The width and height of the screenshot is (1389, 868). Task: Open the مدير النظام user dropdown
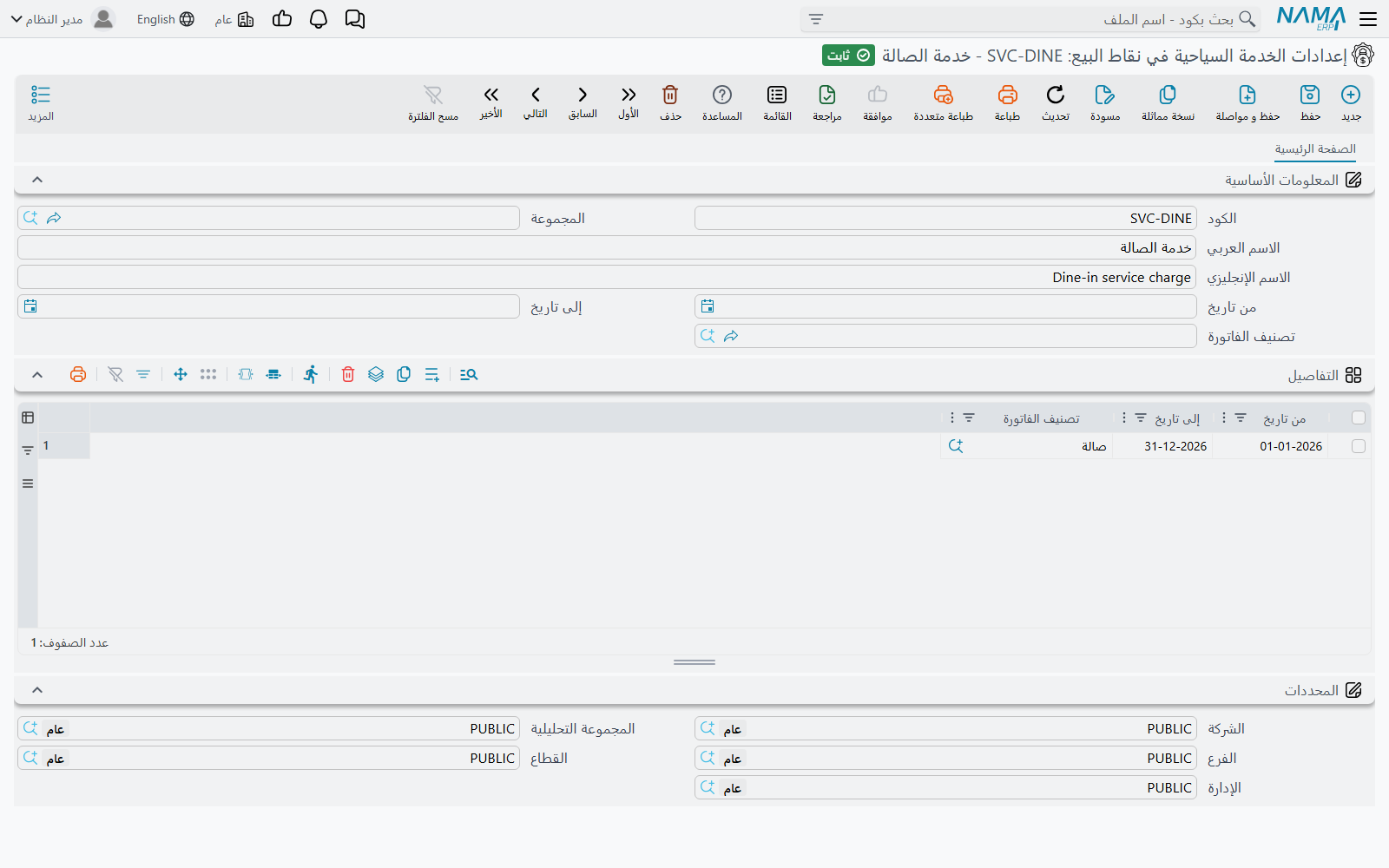coord(63,19)
